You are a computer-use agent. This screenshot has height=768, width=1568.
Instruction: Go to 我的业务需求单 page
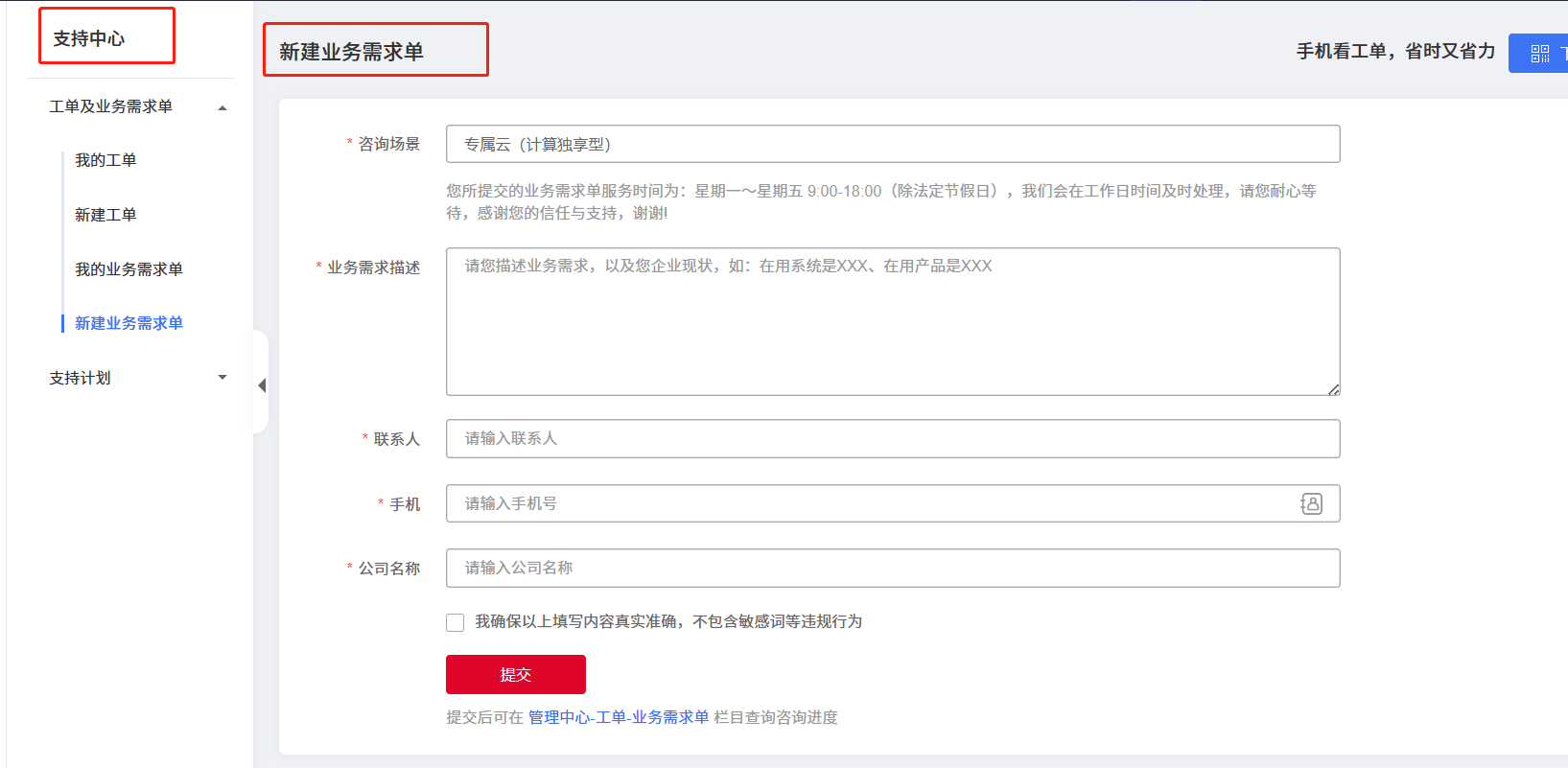[x=129, y=269]
